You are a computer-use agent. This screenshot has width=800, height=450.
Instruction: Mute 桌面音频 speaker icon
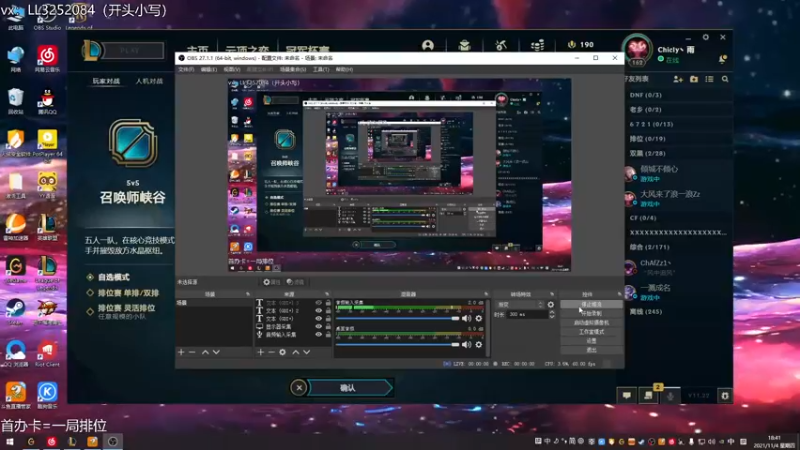pos(466,344)
